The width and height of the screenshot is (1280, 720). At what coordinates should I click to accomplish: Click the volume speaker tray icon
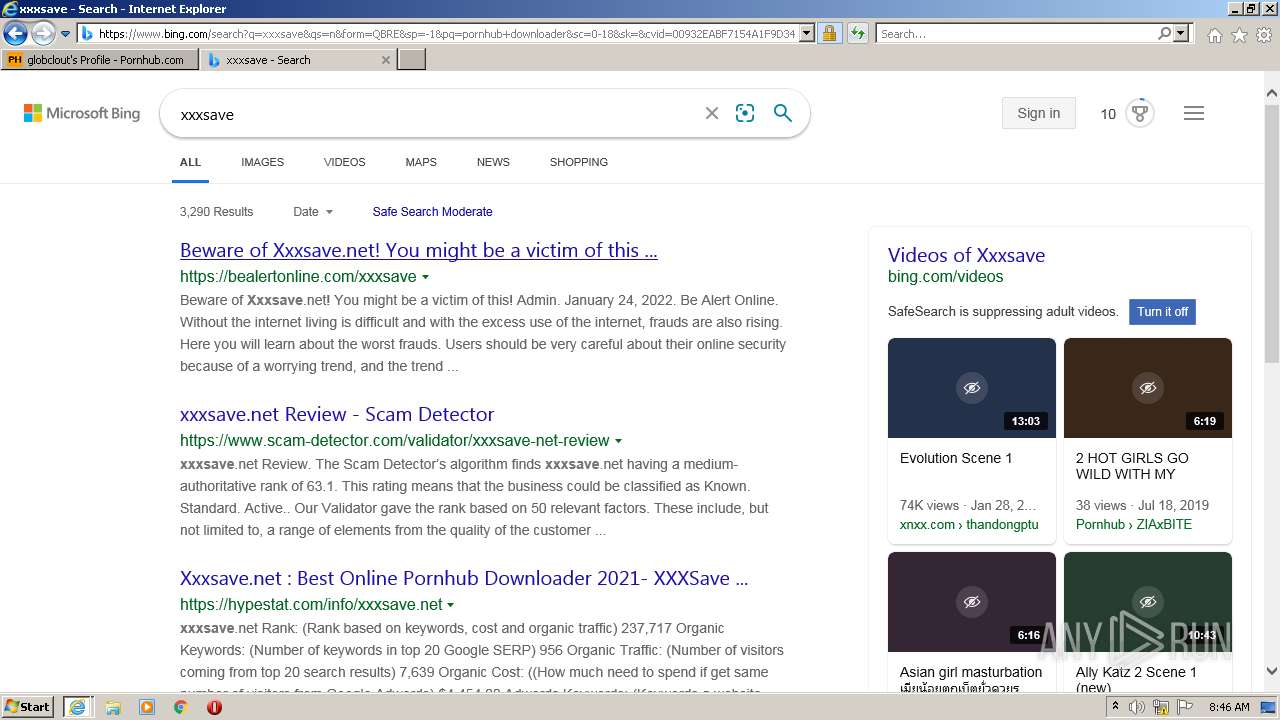1137,707
